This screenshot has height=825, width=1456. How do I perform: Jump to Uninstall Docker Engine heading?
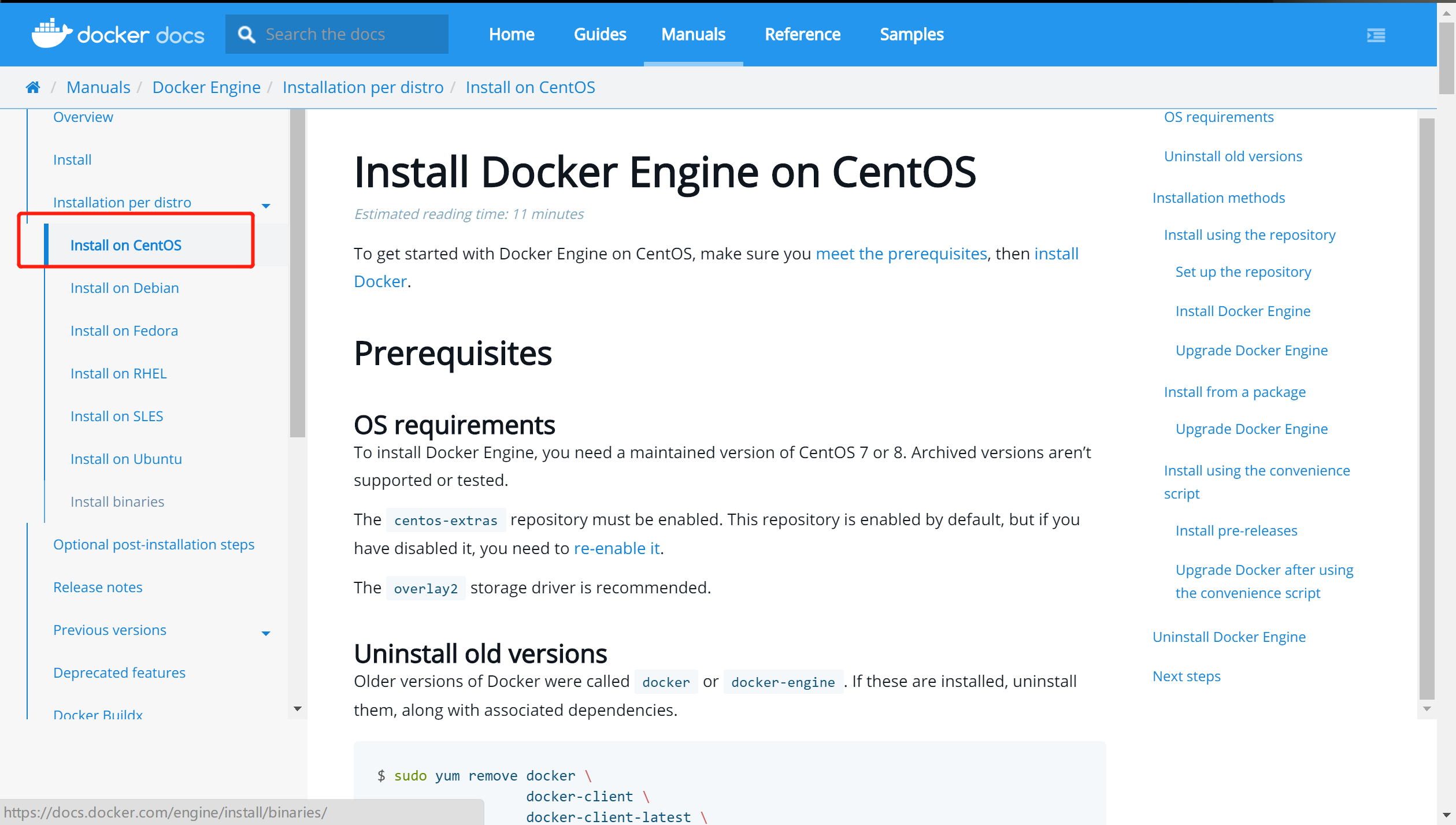click(1229, 637)
